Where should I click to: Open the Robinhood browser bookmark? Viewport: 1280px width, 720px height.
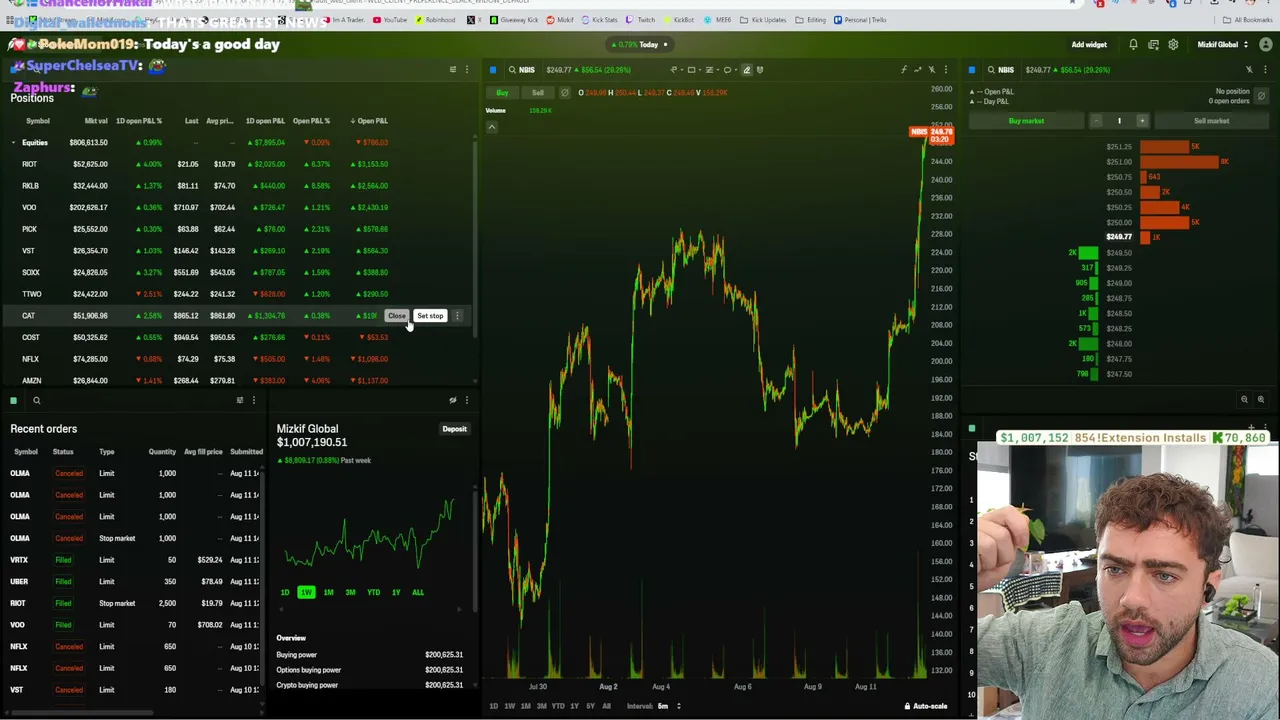pyautogui.click(x=436, y=20)
